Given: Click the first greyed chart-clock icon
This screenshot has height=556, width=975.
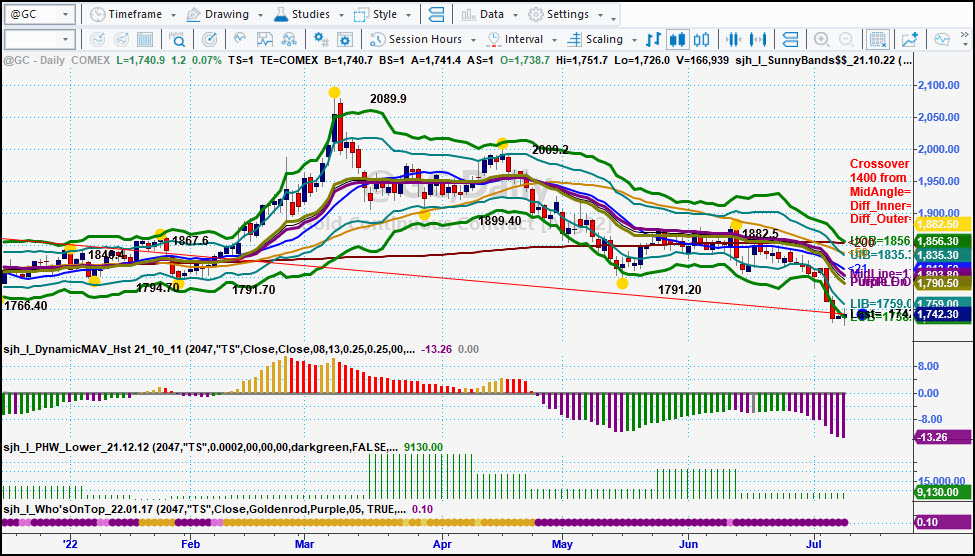Looking at the screenshot, I should 97,40.
